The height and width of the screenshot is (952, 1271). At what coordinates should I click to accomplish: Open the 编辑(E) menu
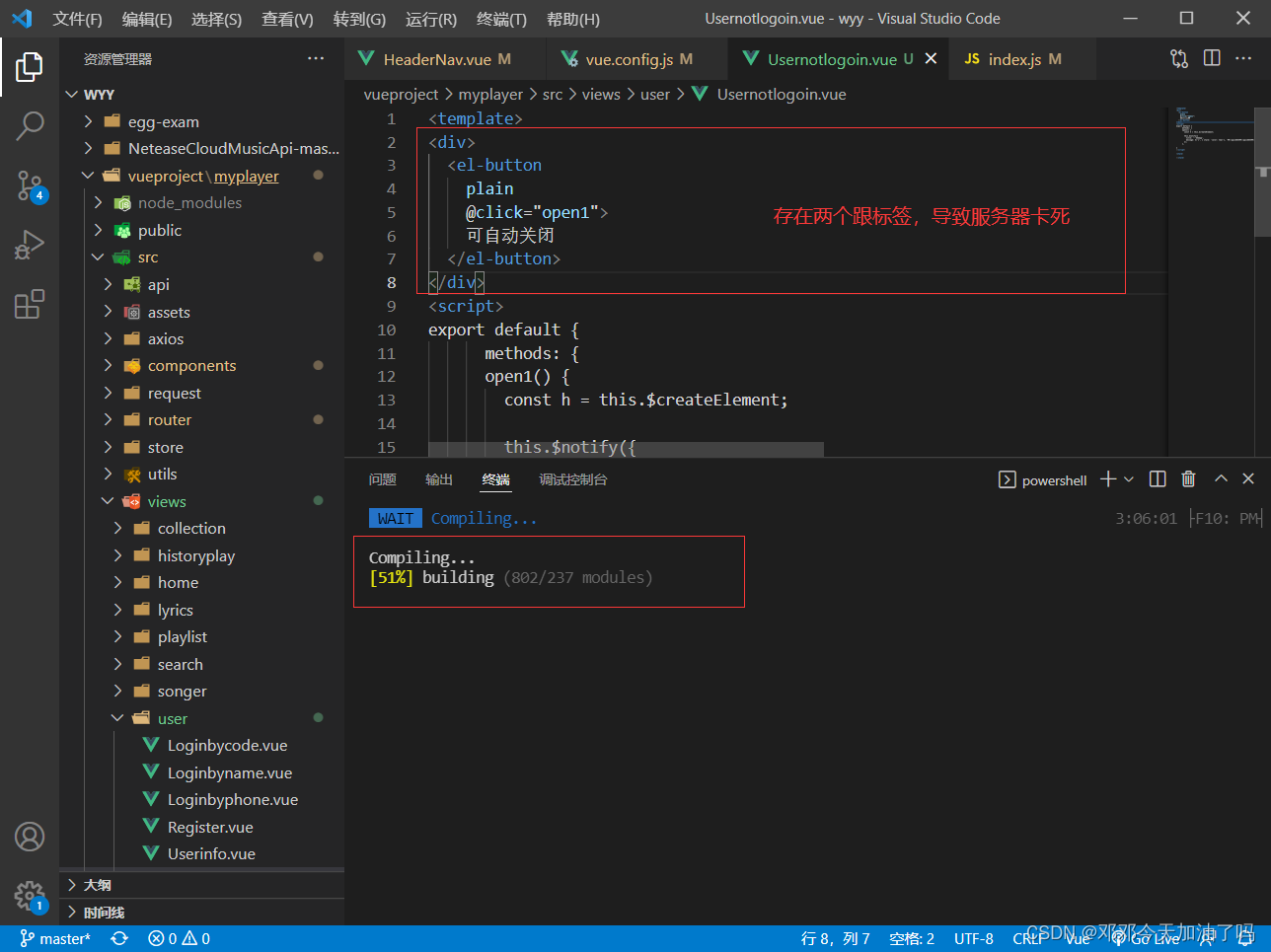[146, 19]
